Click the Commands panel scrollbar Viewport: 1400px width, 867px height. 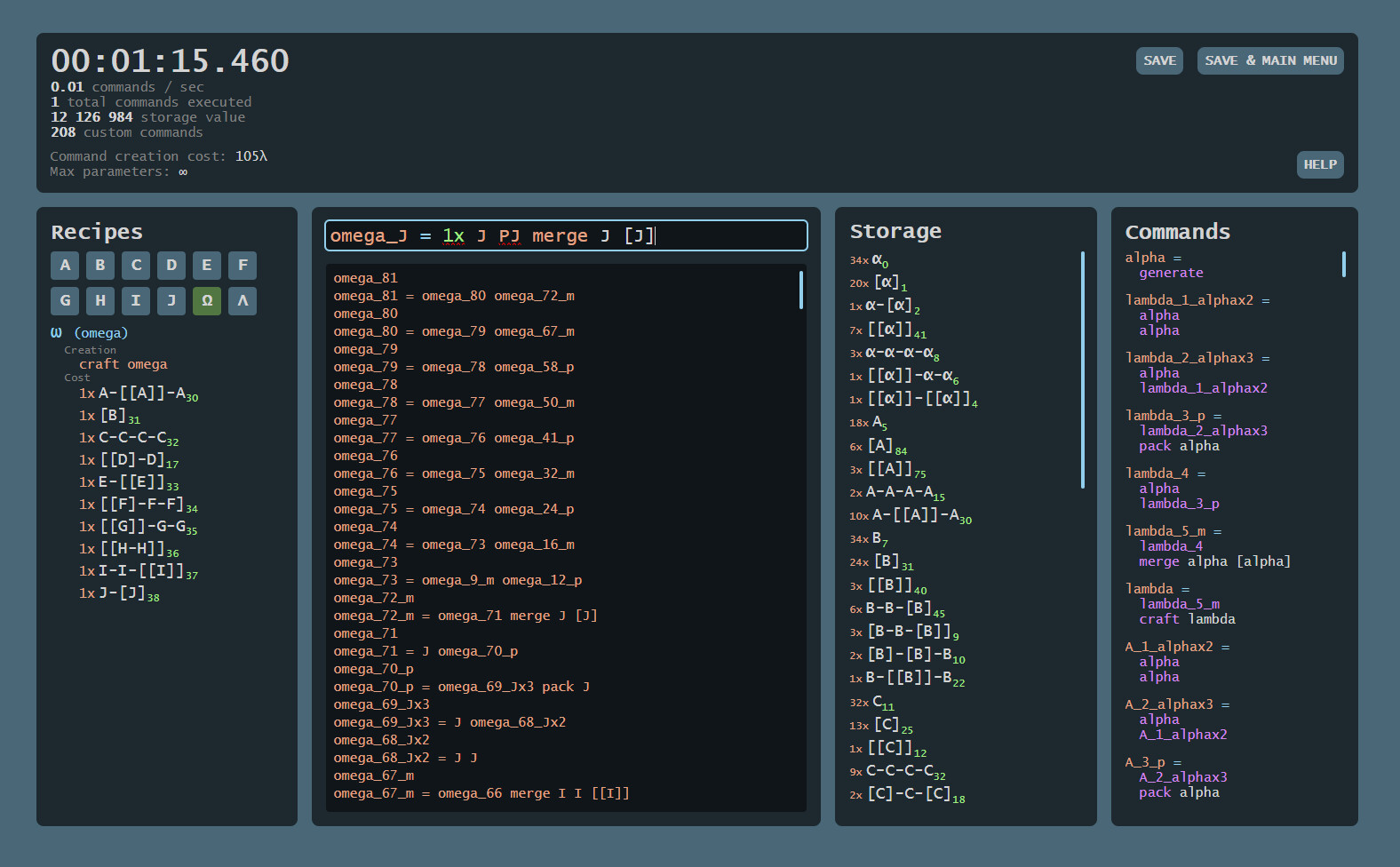[1343, 265]
